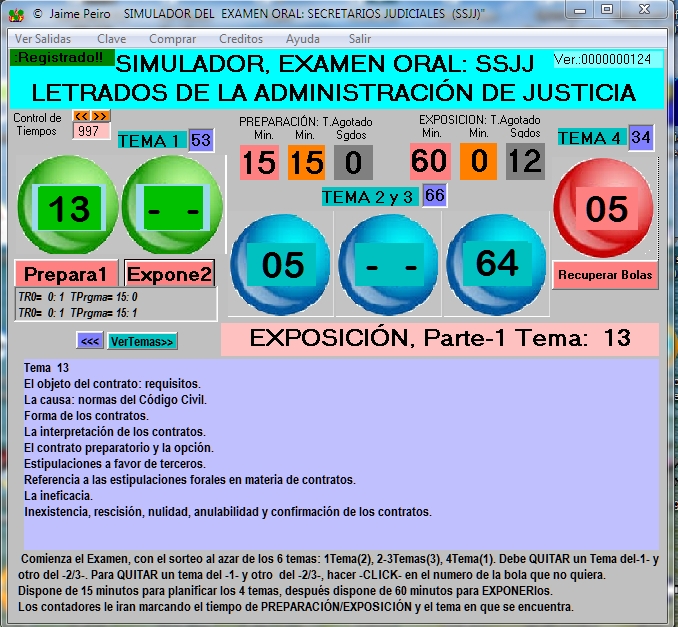Click VerTemas>> to view next topics
678x627 pixels.
point(141,341)
